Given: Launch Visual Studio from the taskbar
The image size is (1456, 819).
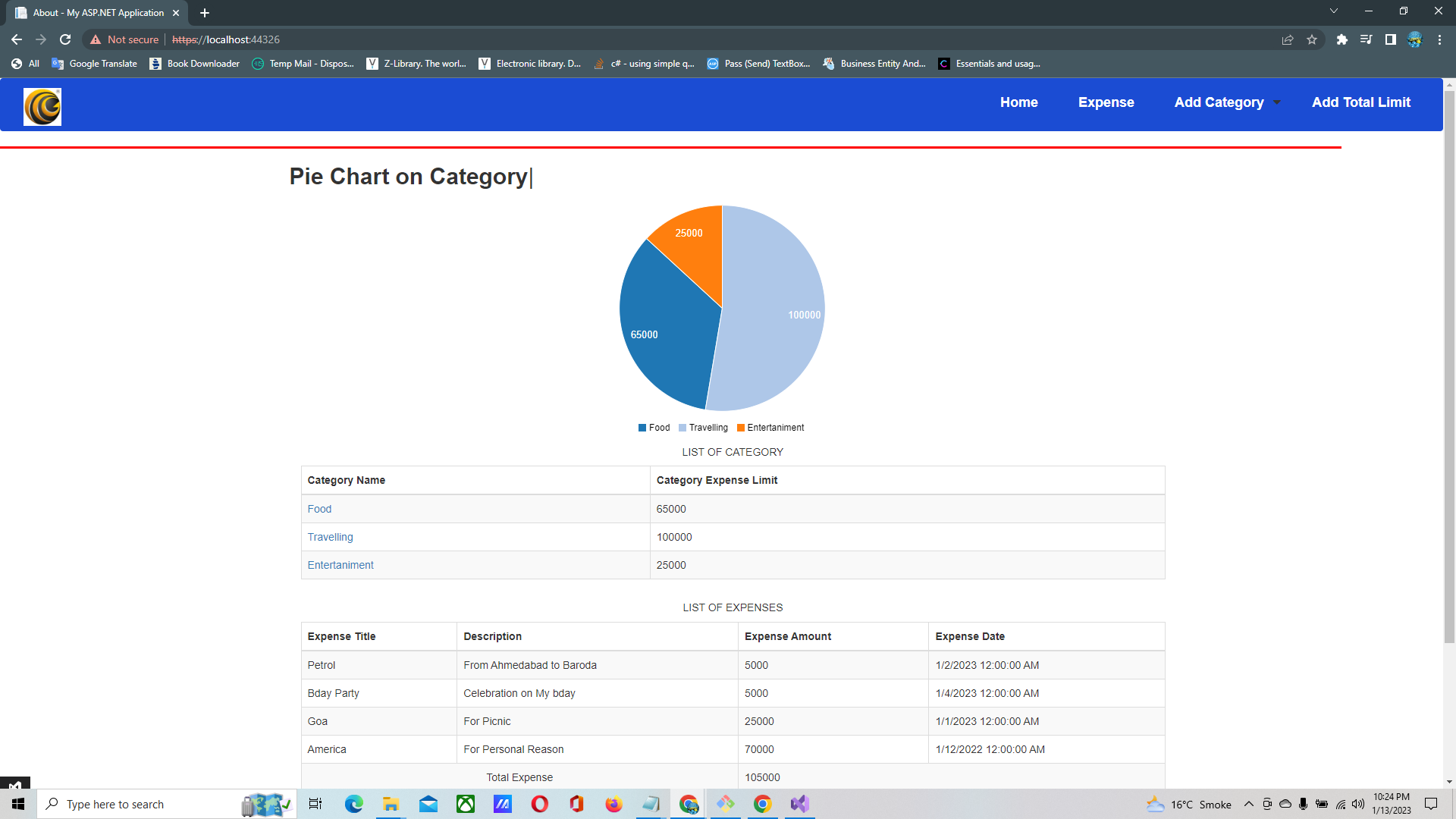Looking at the screenshot, I should click(799, 804).
